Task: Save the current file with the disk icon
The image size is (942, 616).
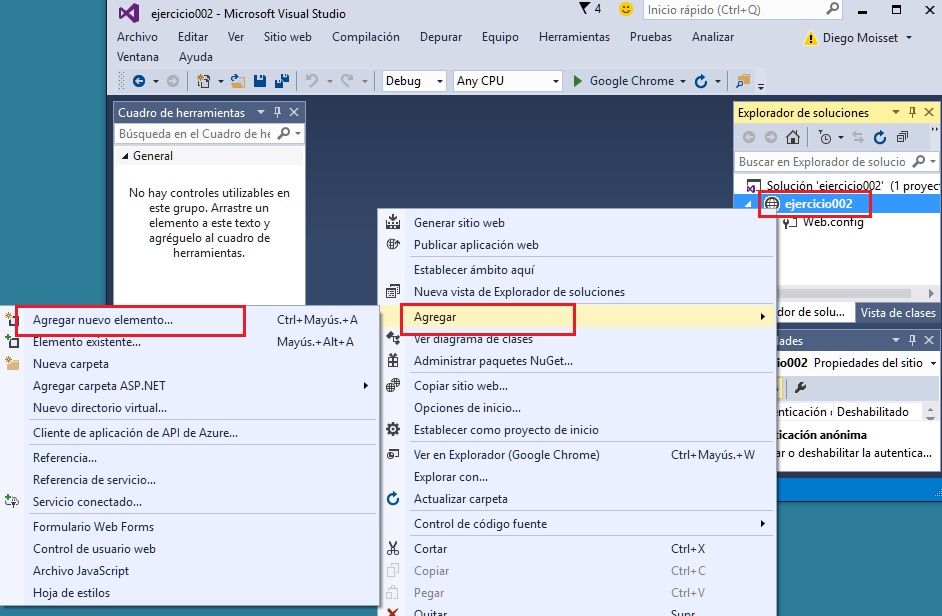Action: point(260,81)
